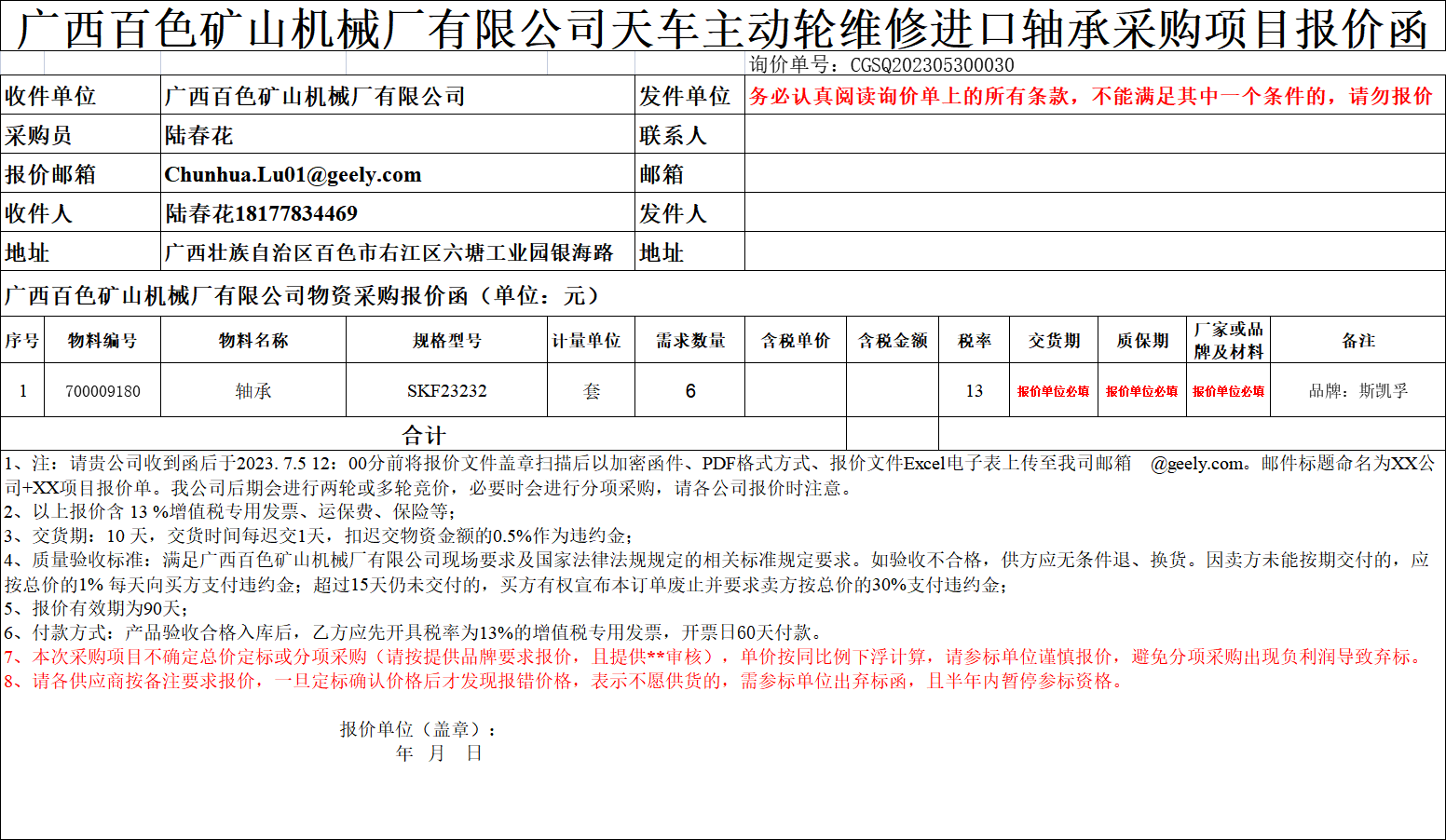
Task: Click the 收件单位 label cell
Action: [81, 96]
